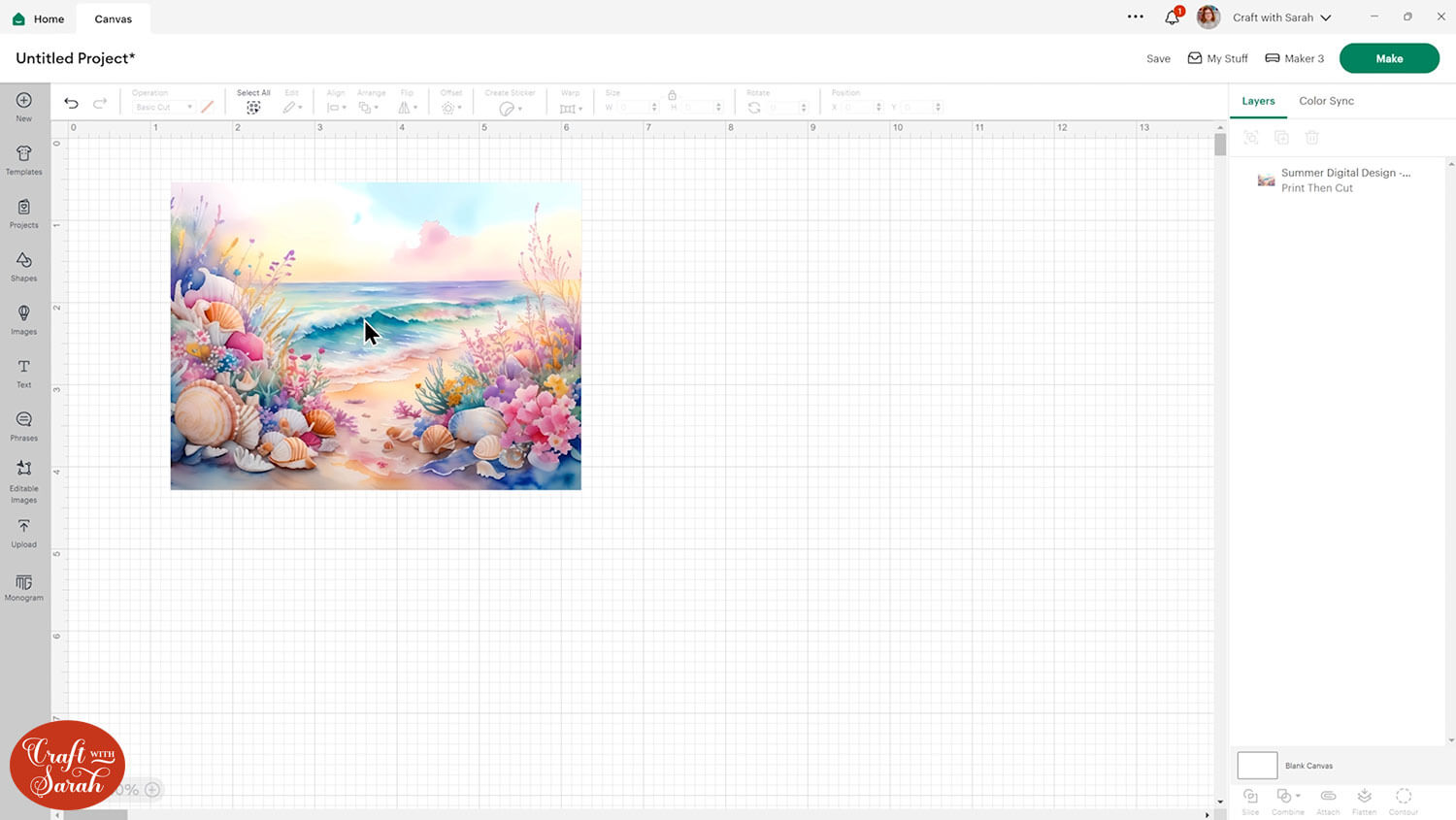This screenshot has height=820, width=1456.
Task: Switch to the Color Sync tab
Action: click(x=1326, y=101)
